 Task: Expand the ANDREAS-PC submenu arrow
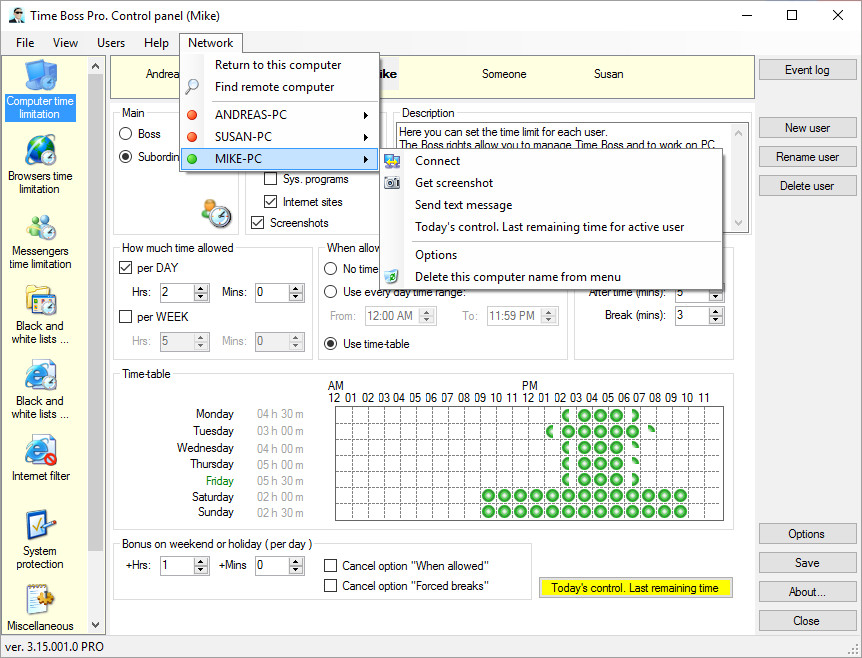[x=366, y=115]
